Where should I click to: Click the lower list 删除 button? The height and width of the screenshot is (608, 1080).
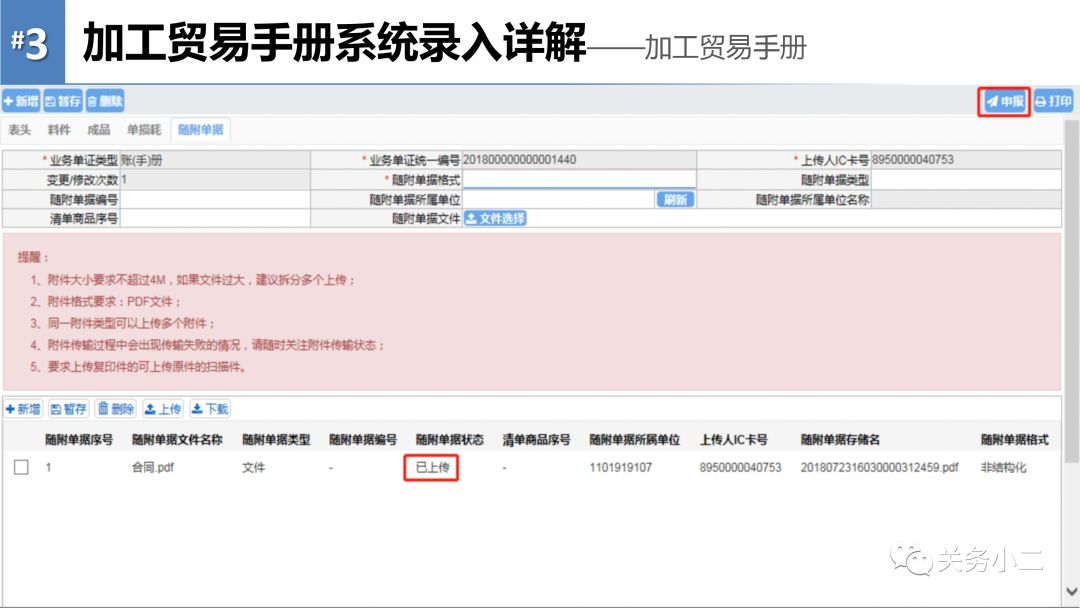click(116, 409)
